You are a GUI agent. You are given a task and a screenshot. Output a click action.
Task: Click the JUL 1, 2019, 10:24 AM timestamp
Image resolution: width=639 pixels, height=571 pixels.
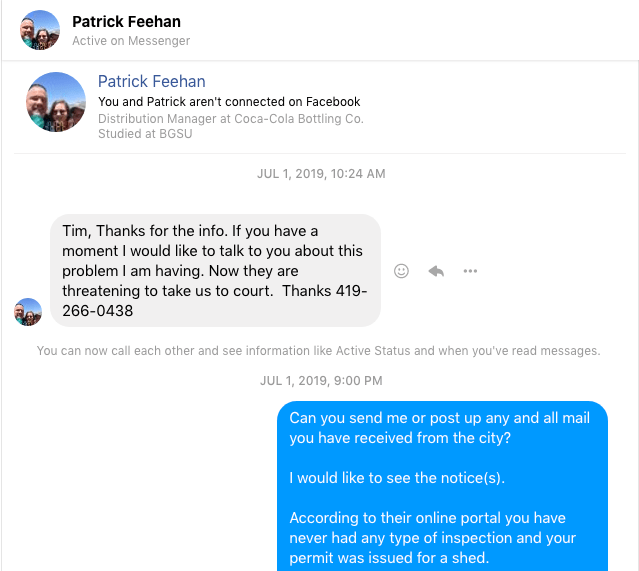point(321,174)
